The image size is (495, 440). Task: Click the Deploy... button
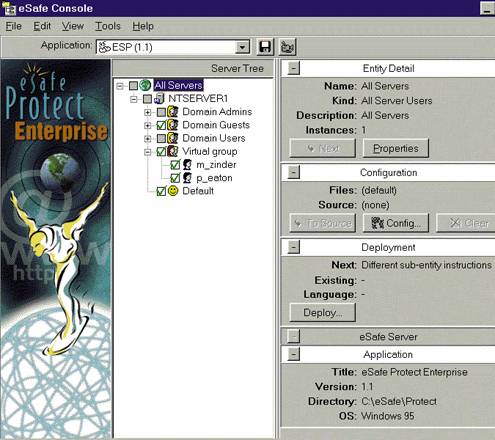(323, 313)
